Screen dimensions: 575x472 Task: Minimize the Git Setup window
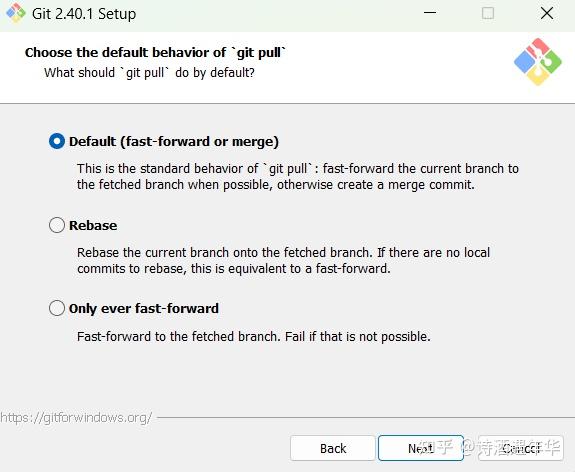point(430,13)
